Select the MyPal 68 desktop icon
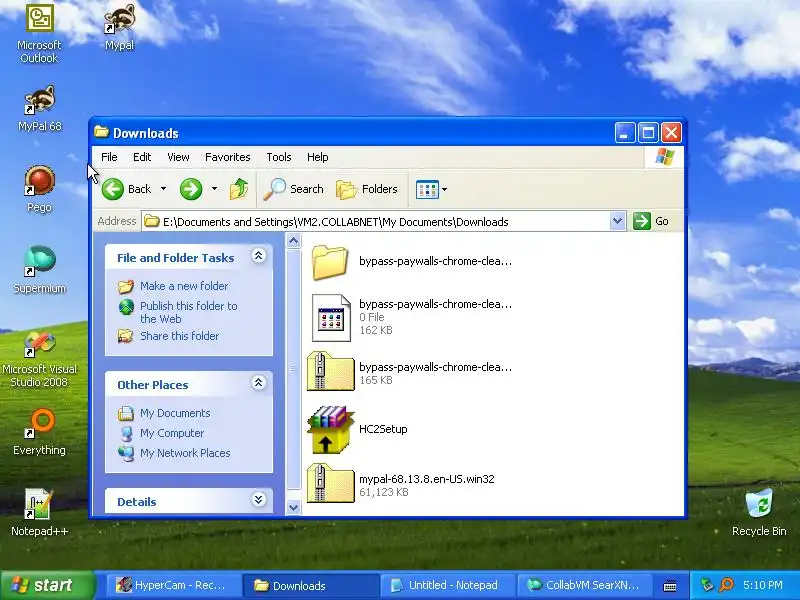The image size is (800, 600). (39, 108)
